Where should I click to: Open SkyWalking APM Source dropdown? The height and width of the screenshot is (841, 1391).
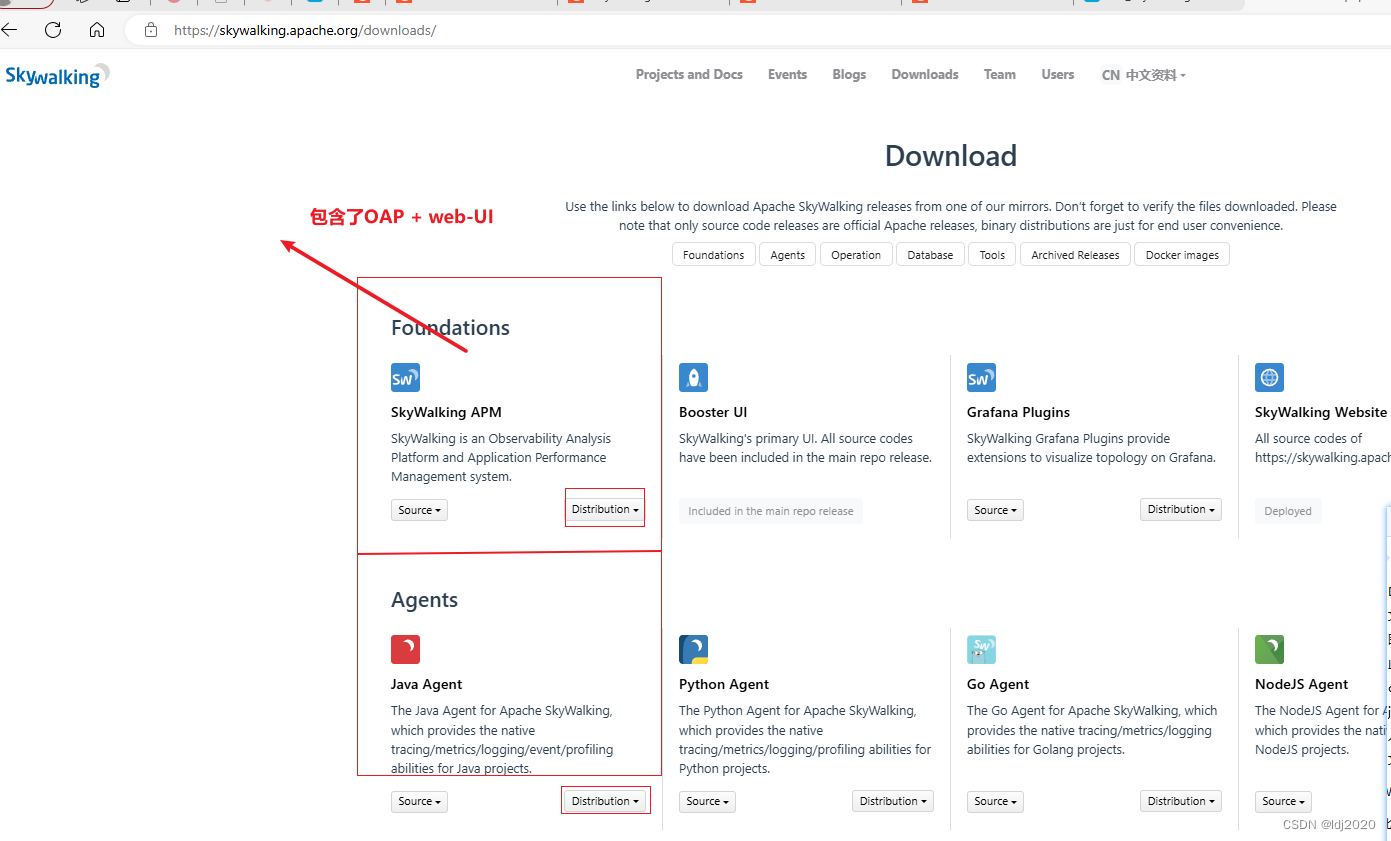click(419, 510)
